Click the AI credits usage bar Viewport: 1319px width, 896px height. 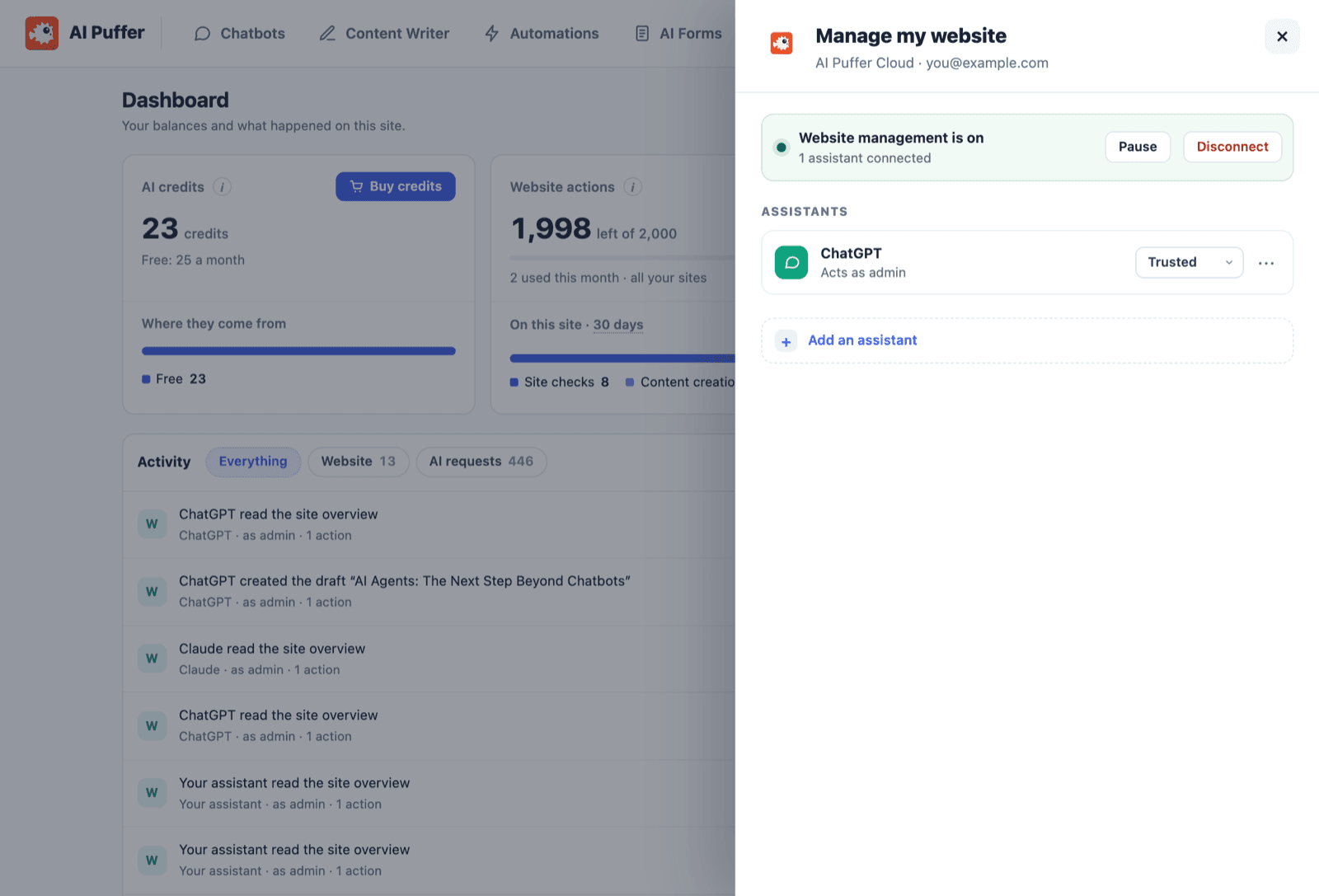(x=298, y=351)
